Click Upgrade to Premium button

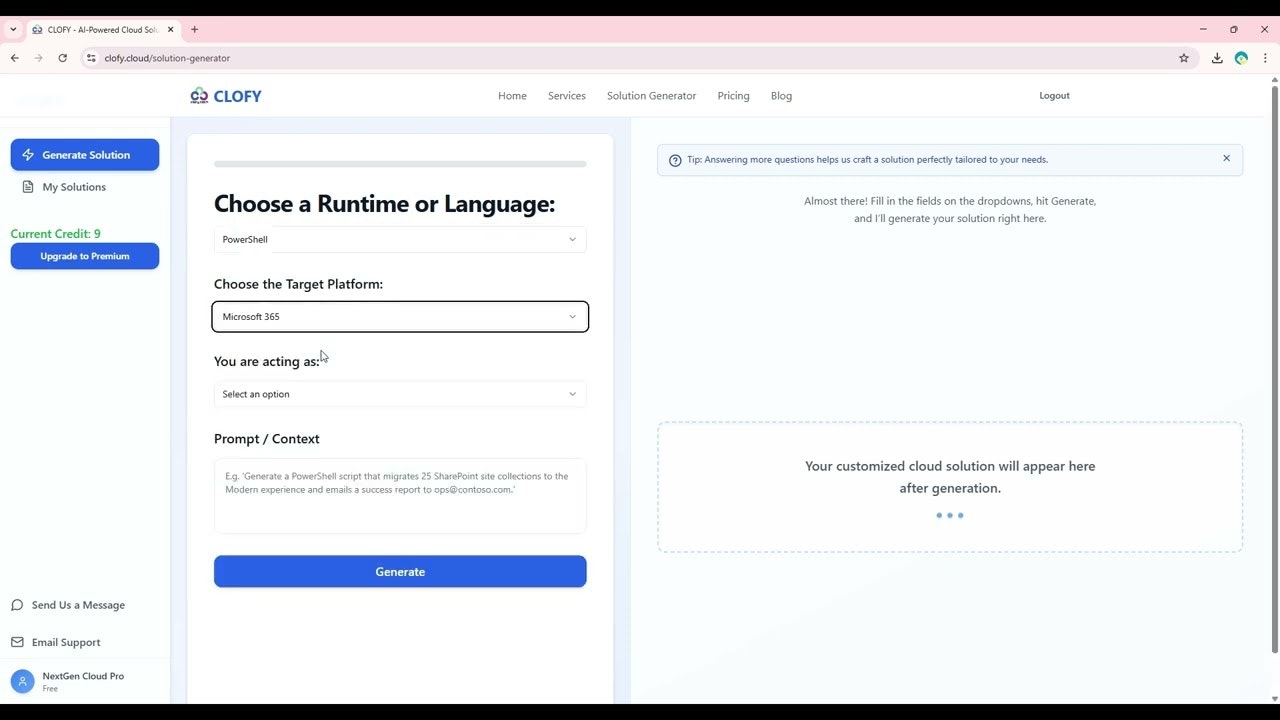tap(85, 256)
